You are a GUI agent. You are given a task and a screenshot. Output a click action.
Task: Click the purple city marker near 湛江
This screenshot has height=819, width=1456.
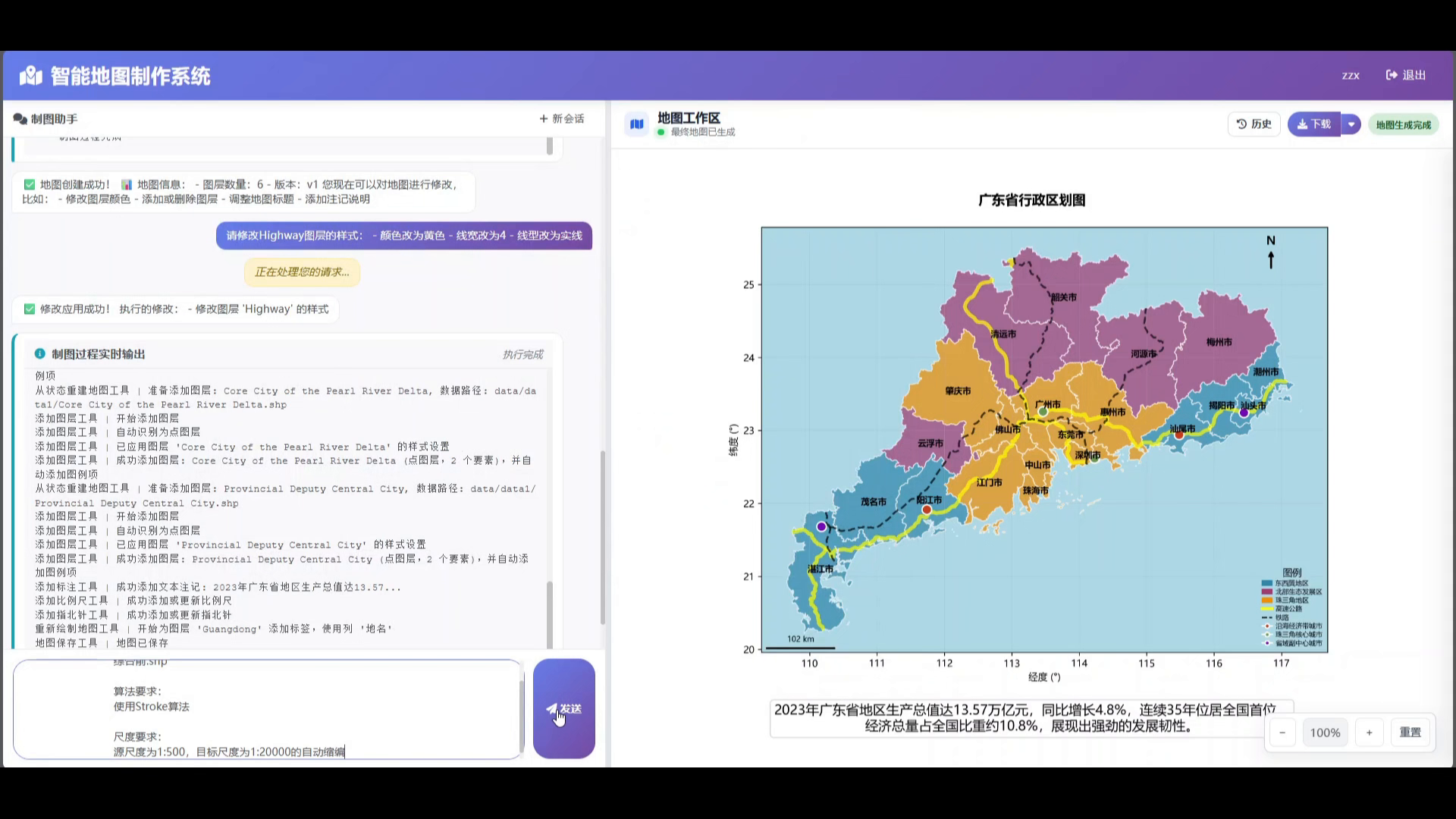point(821,526)
